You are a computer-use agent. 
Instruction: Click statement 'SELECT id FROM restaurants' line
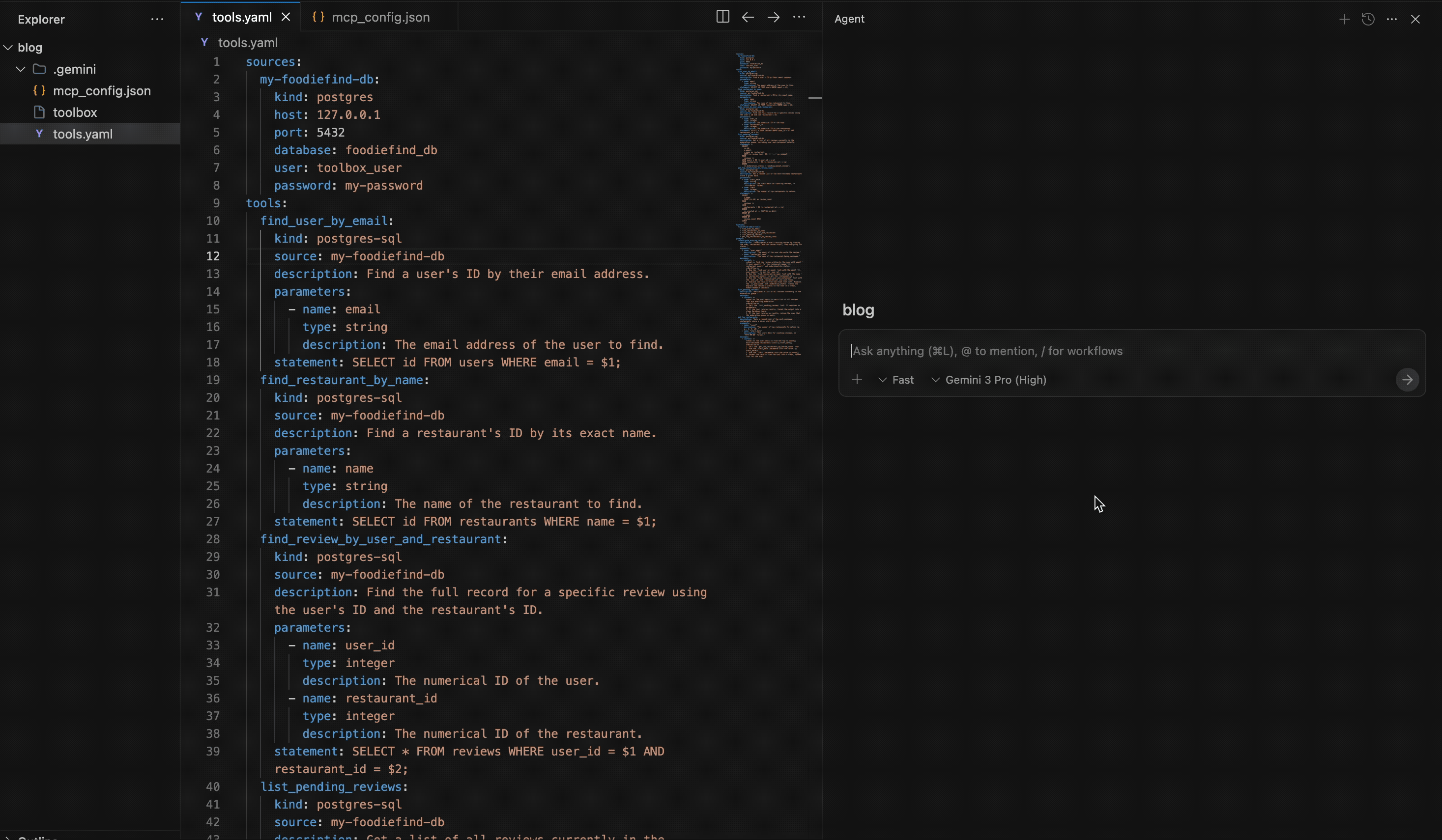click(x=465, y=522)
